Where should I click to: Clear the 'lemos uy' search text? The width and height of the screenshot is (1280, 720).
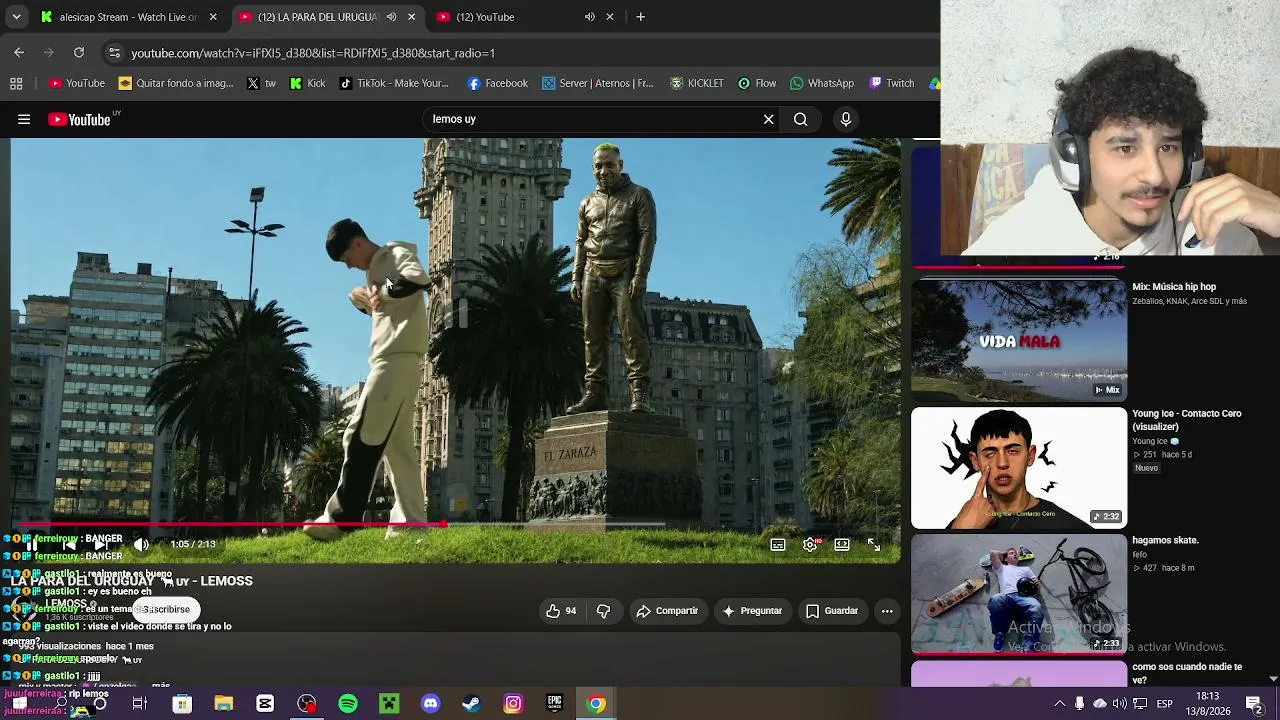(x=768, y=119)
